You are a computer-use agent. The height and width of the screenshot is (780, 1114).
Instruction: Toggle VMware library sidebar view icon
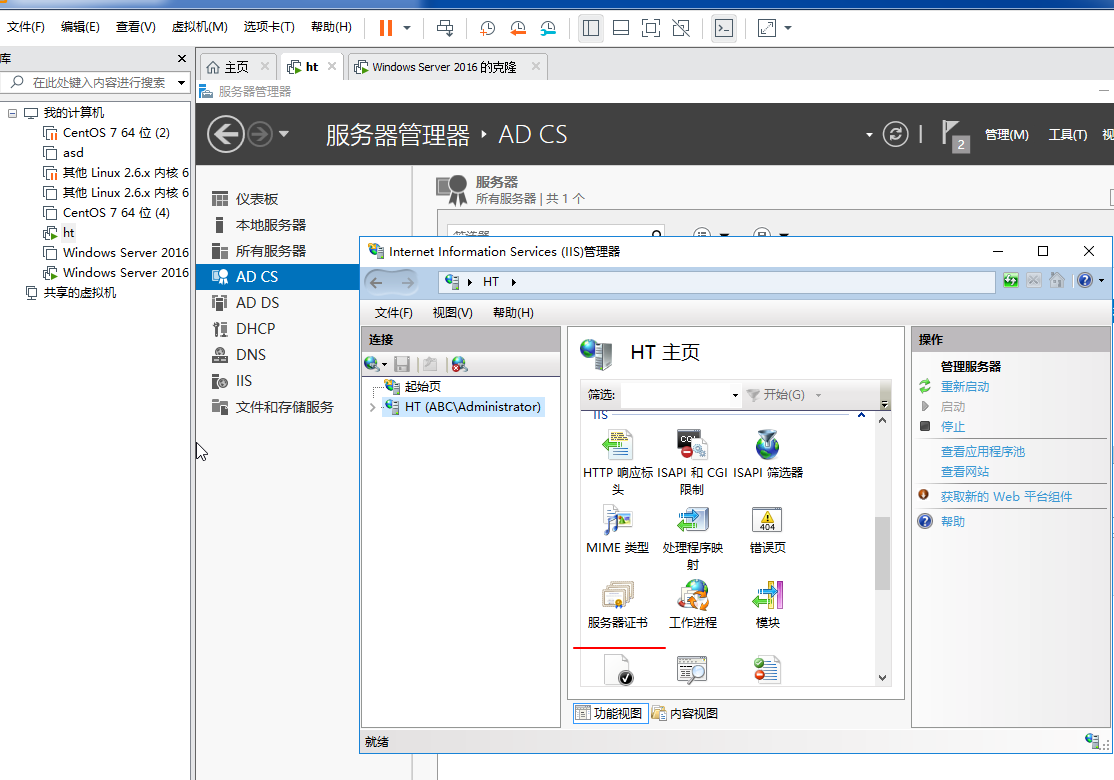tap(590, 28)
